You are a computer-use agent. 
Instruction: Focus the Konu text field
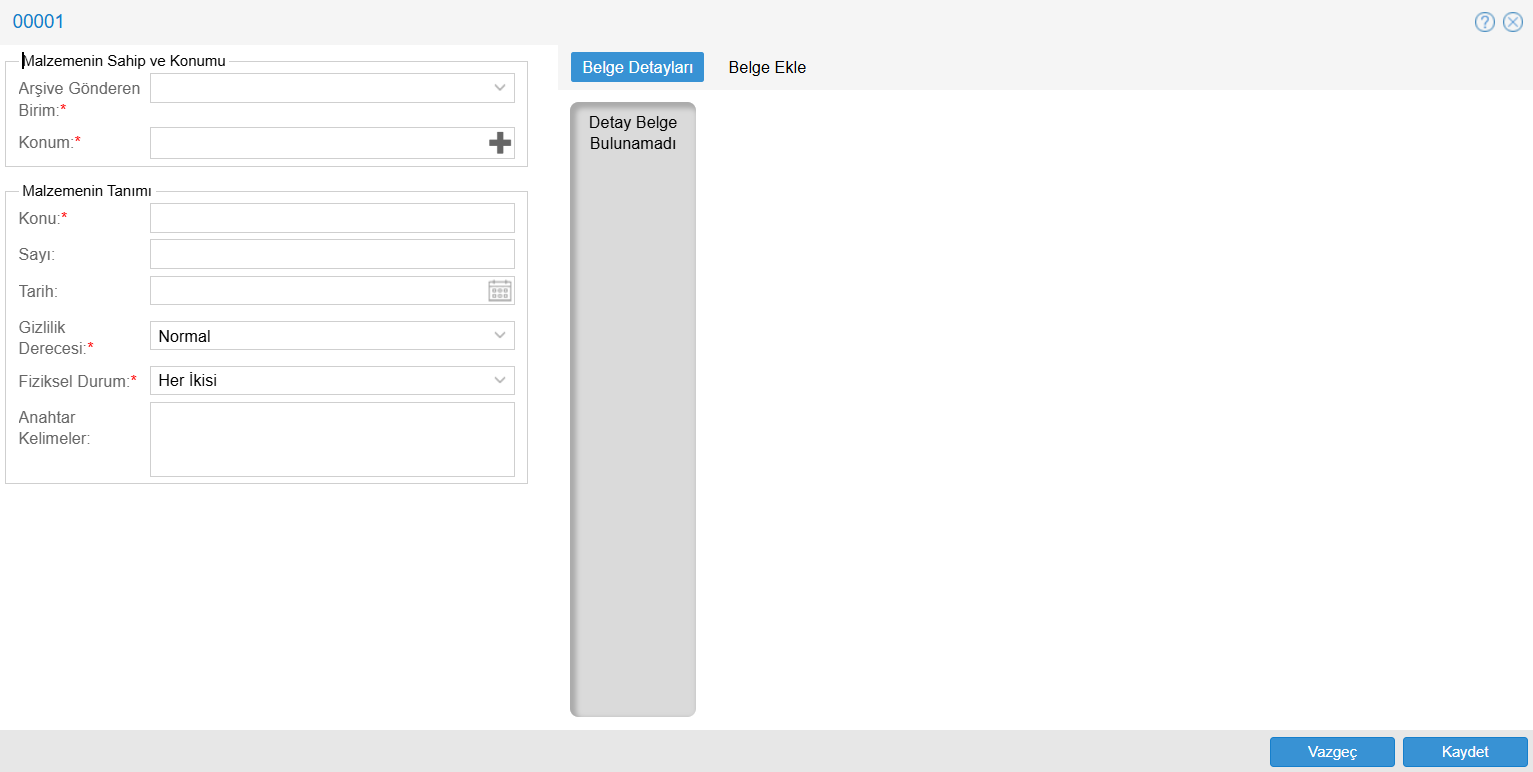(x=332, y=218)
